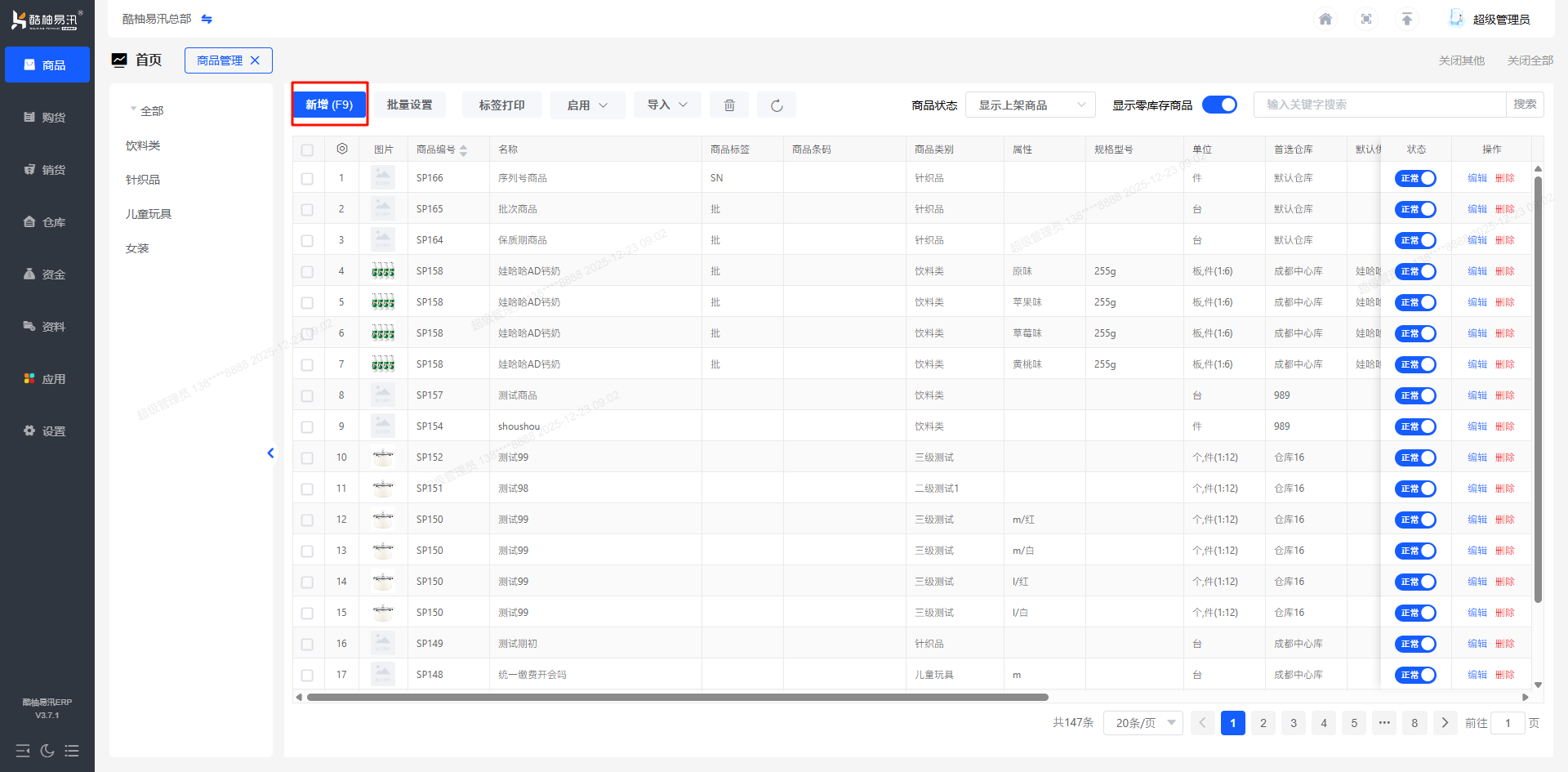The height and width of the screenshot is (772, 1568).
Task: Click the refresh icon in toolbar
Action: point(776,105)
